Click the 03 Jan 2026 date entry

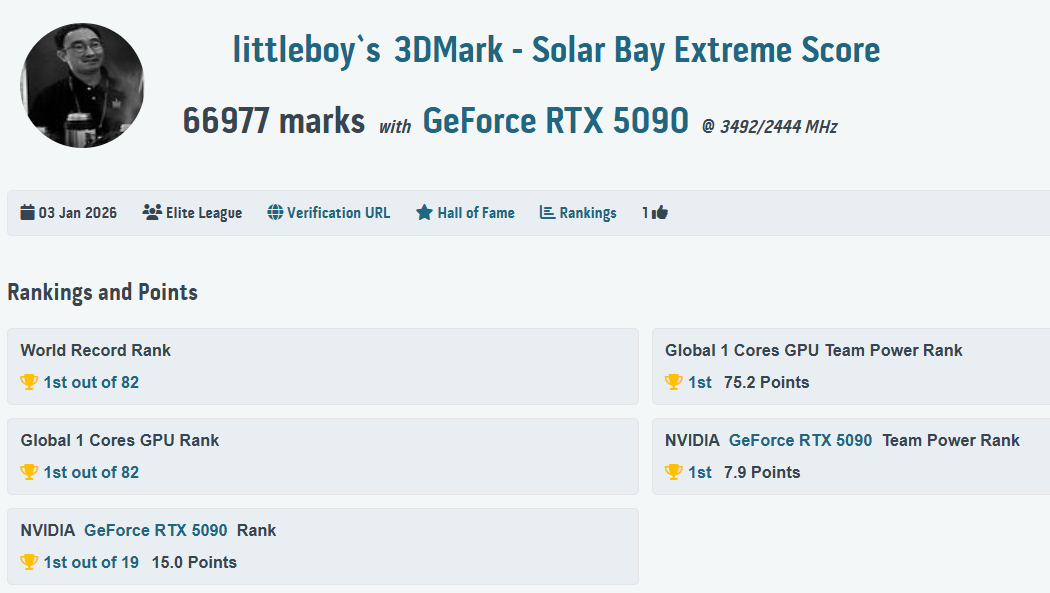click(77, 212)
